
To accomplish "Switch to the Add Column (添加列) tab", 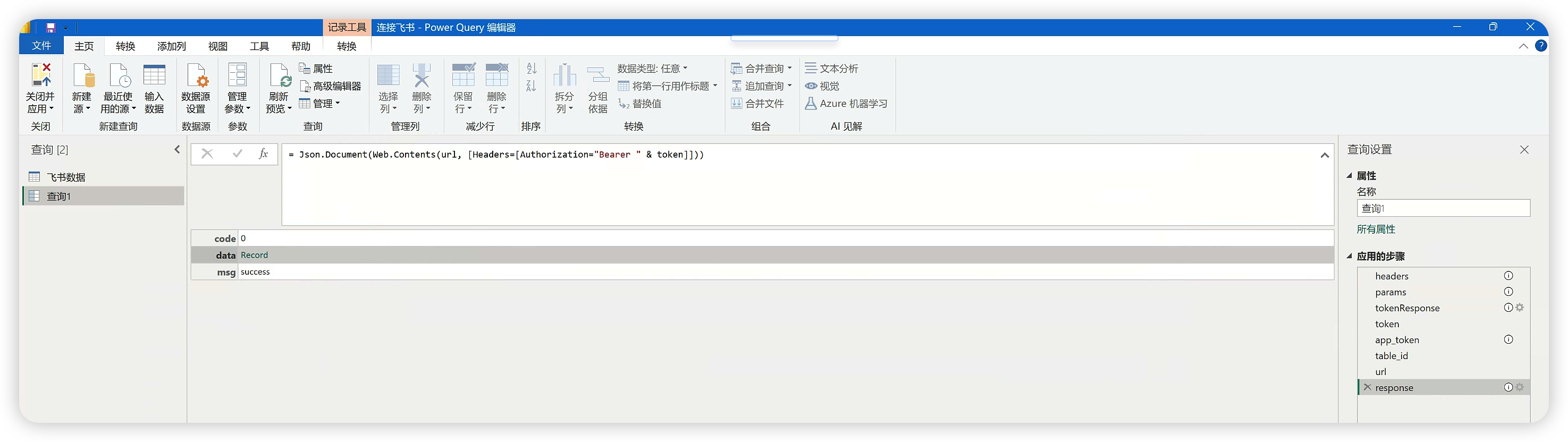I will [172, 46].
